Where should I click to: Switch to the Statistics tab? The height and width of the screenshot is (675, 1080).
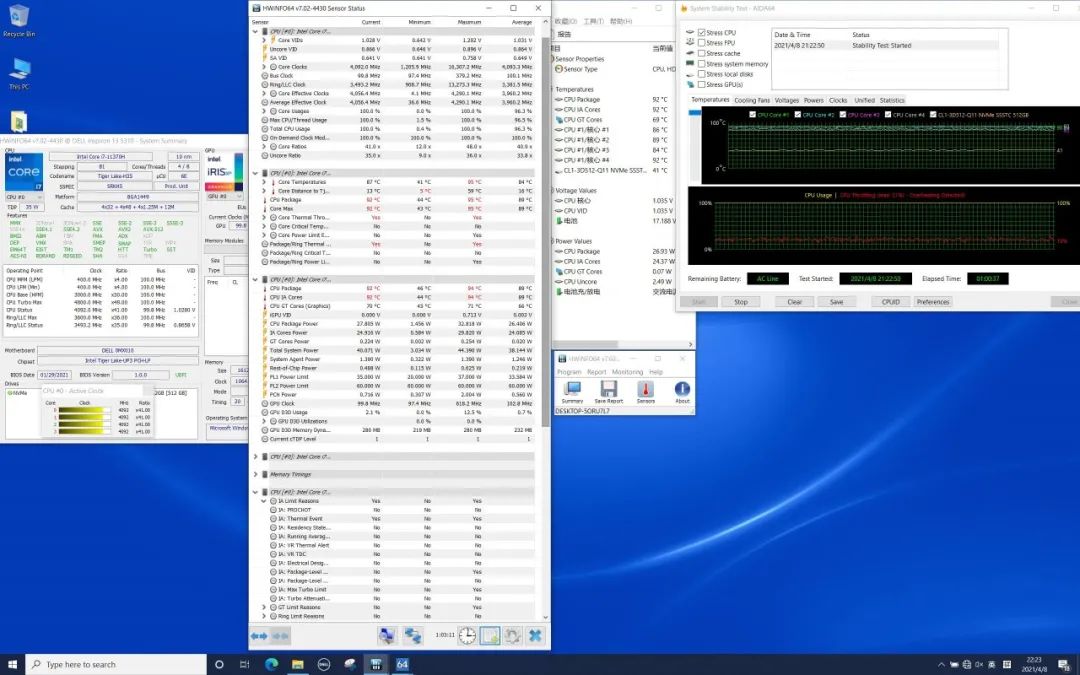click(891, 100)
